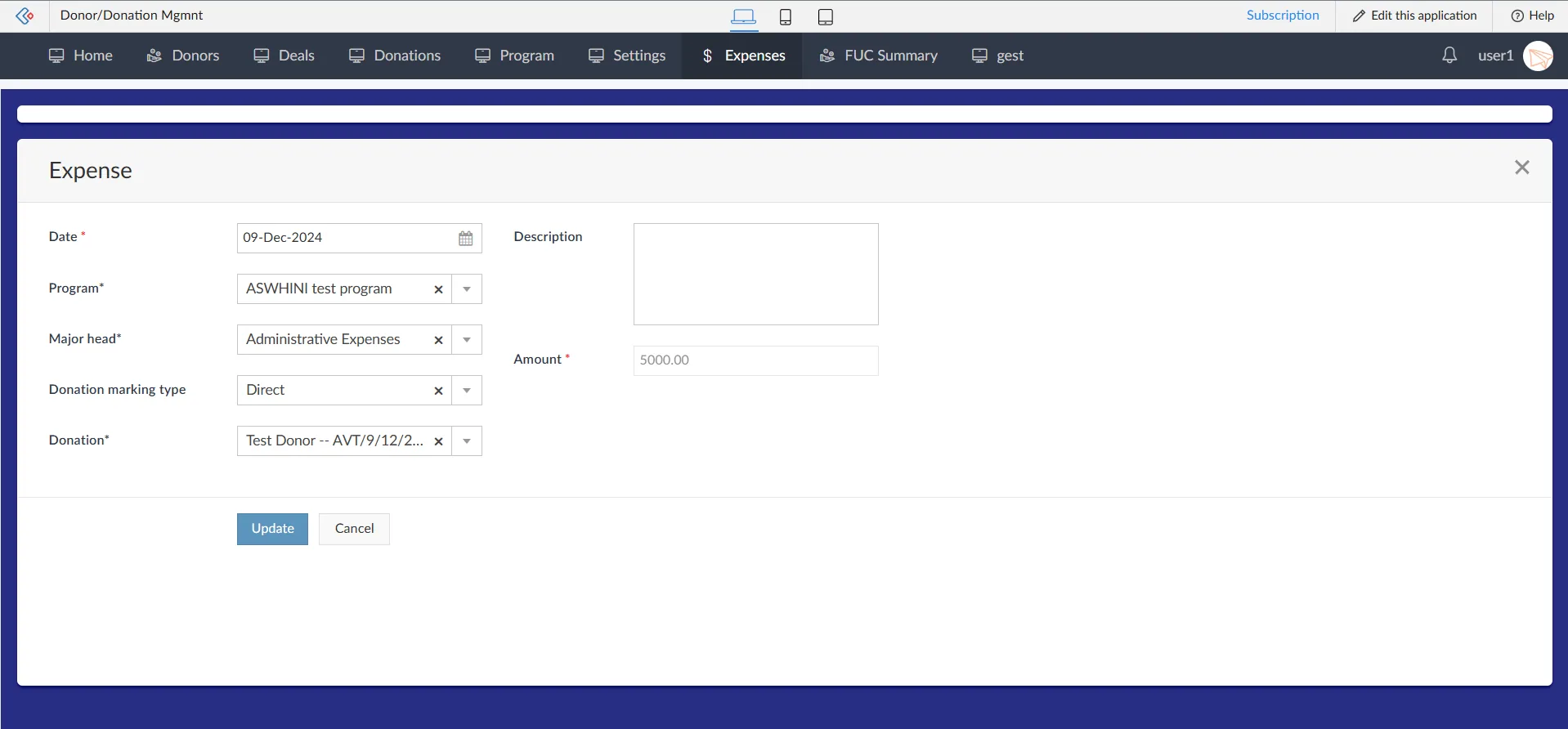The width and height of the screenshot is (1568, 729).
Task: Clear the Direct marking type selection
Action: (438, 391)
